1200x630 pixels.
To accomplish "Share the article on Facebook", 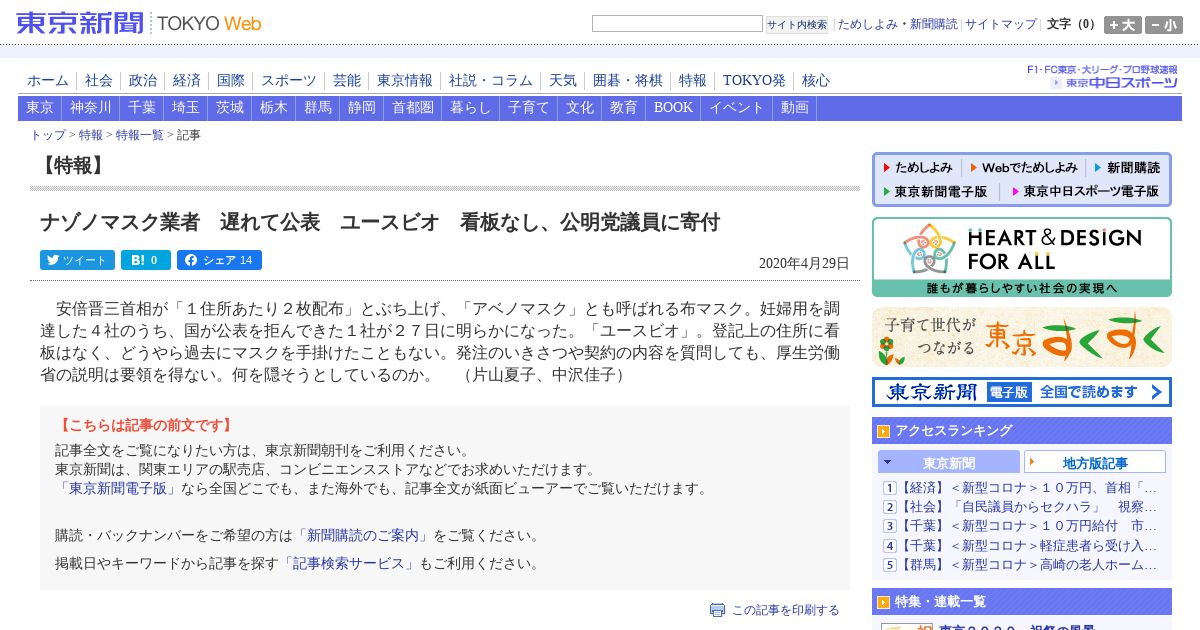I will pos(219,260).
